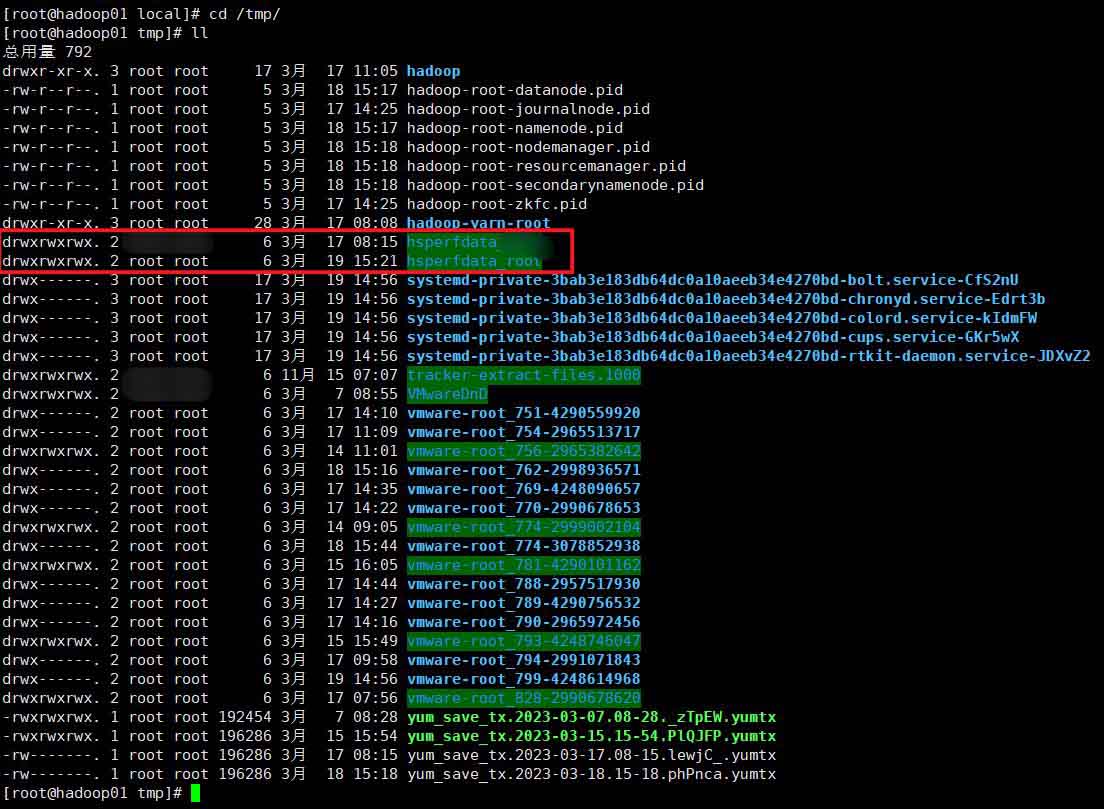Select hadoop-root-zkfc.pid file name

(497, 204)
